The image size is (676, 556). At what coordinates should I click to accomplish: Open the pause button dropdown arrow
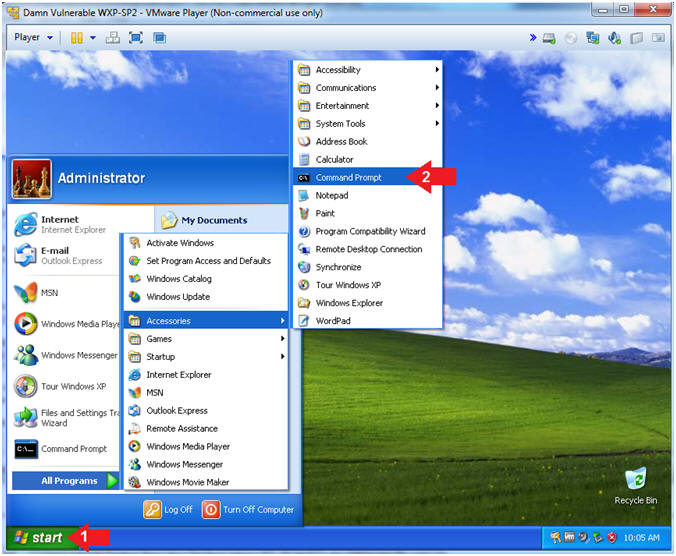pyautogui.click(x=93, y=38)
